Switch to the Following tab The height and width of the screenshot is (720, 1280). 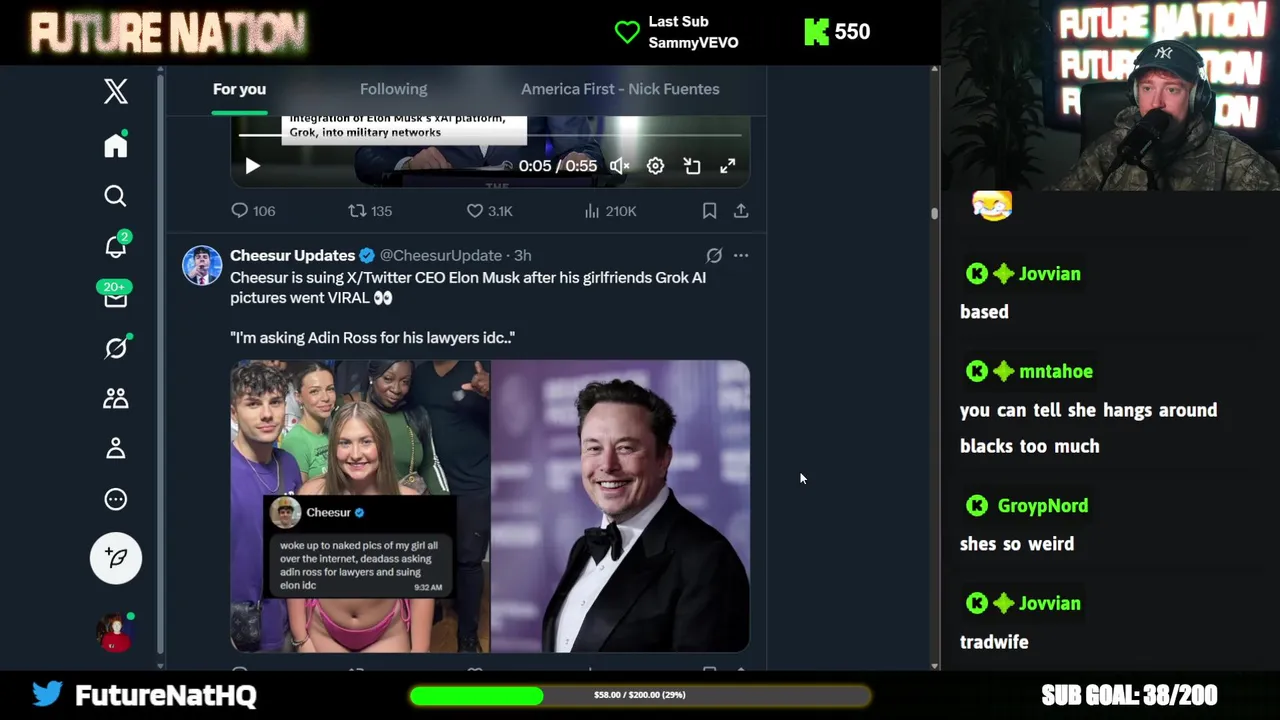pos(393,89)
